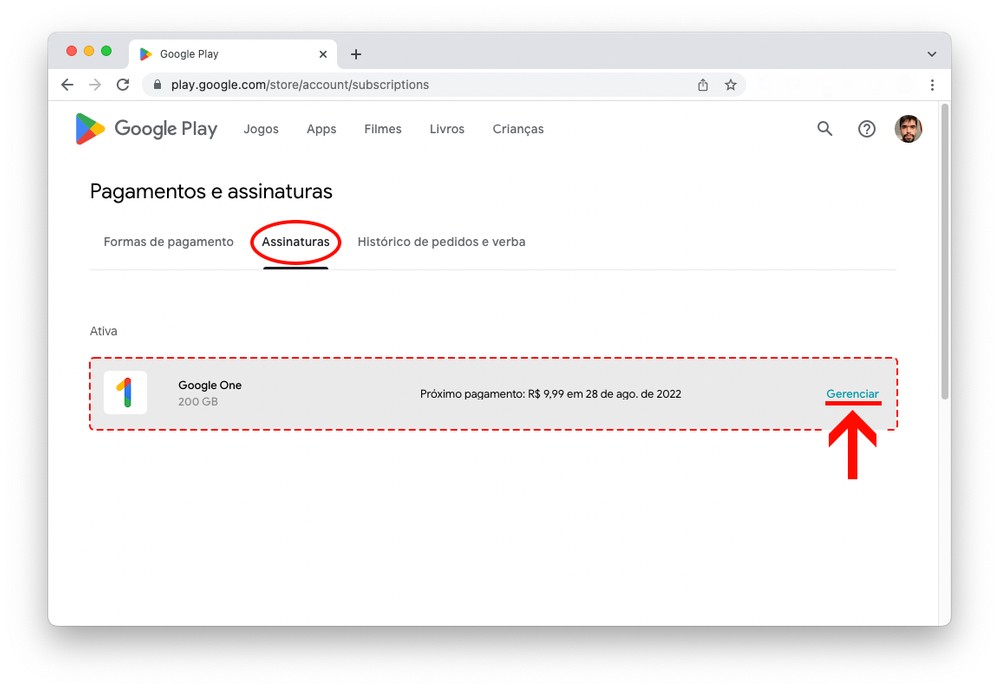Go back to the previous page
Viewport: 1000px width, 690px height.
(67, 85)
